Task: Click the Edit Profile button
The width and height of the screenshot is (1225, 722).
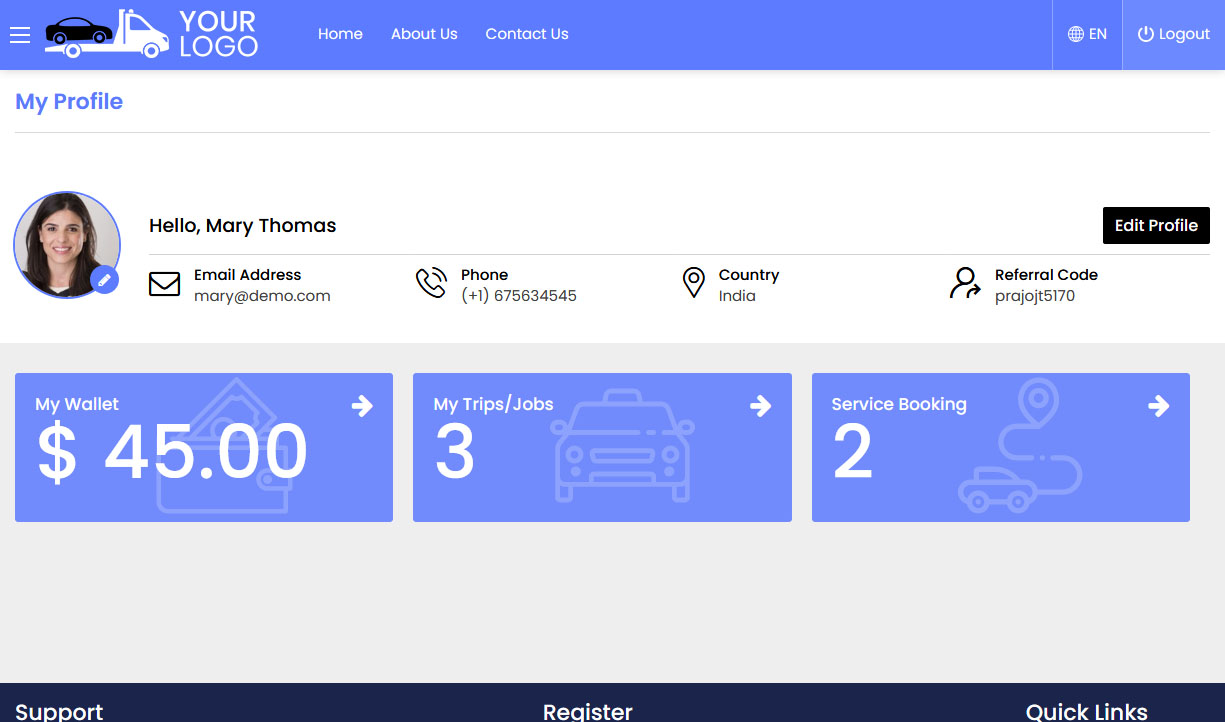Action: (1156, 225)
